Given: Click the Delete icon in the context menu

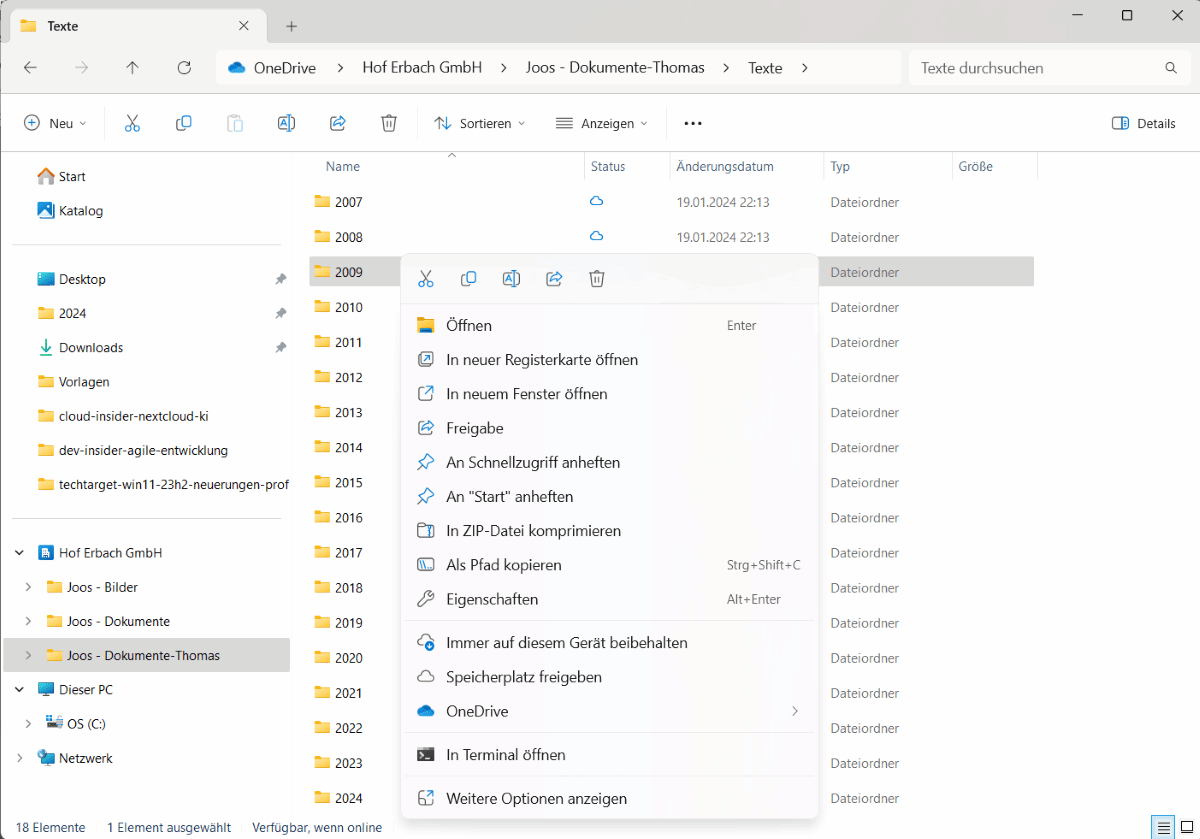Looking at the screenshot, I should coord(597,278).
